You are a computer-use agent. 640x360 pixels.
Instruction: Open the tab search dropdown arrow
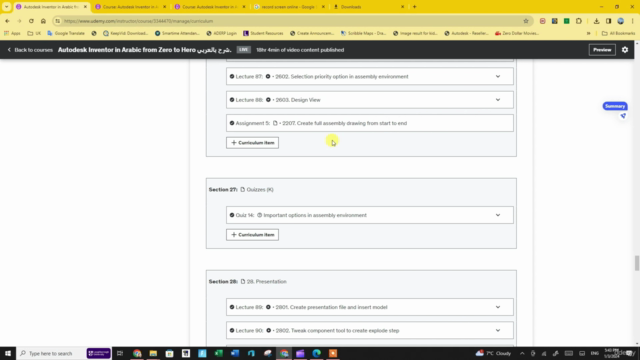(x=7, y=7)
